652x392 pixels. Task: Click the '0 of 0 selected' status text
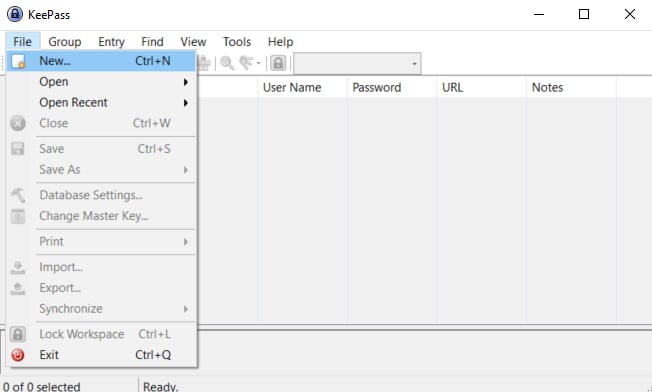(x=41, y=387)
